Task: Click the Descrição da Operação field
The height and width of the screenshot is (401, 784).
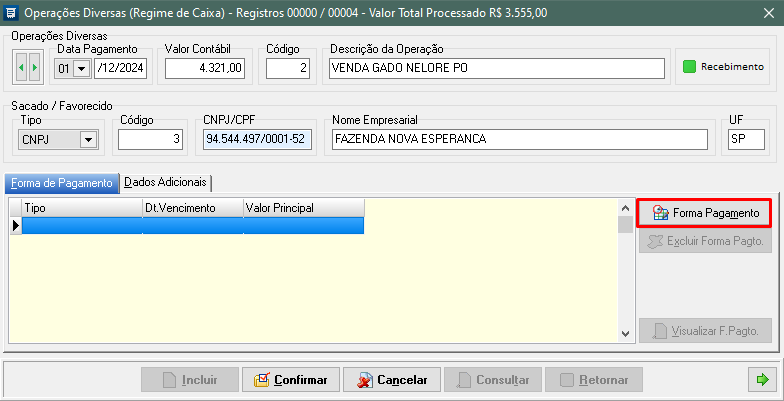Action: (x=497, y=69)
